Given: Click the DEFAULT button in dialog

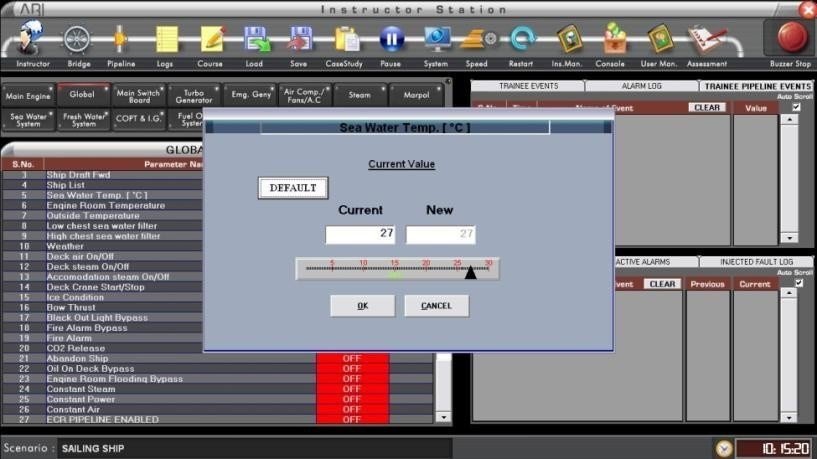Looking at the screenshot, I should pyautogui.click(x=292, y=188).
